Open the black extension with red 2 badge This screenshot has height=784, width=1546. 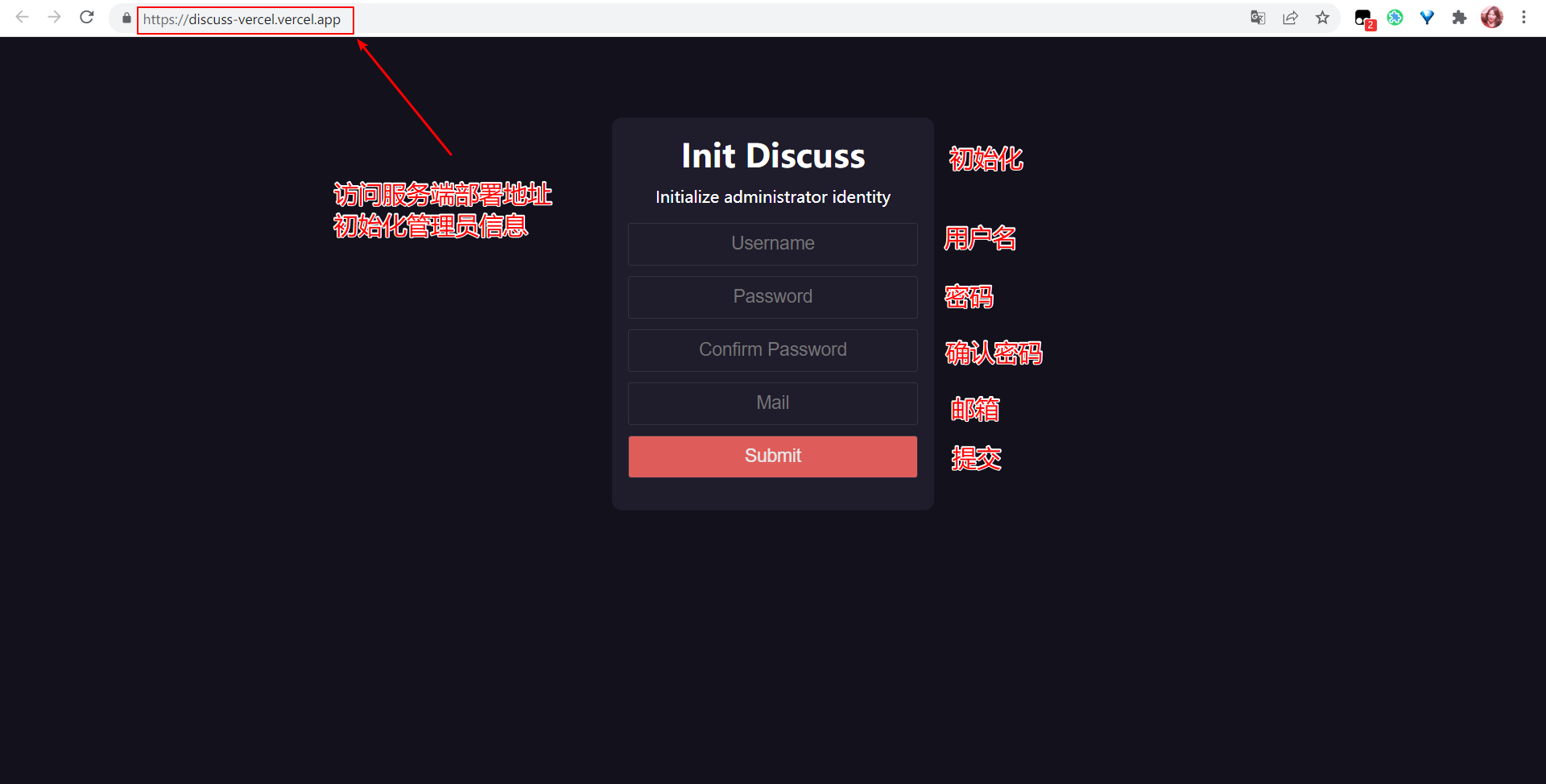(x=1363, y=19)
